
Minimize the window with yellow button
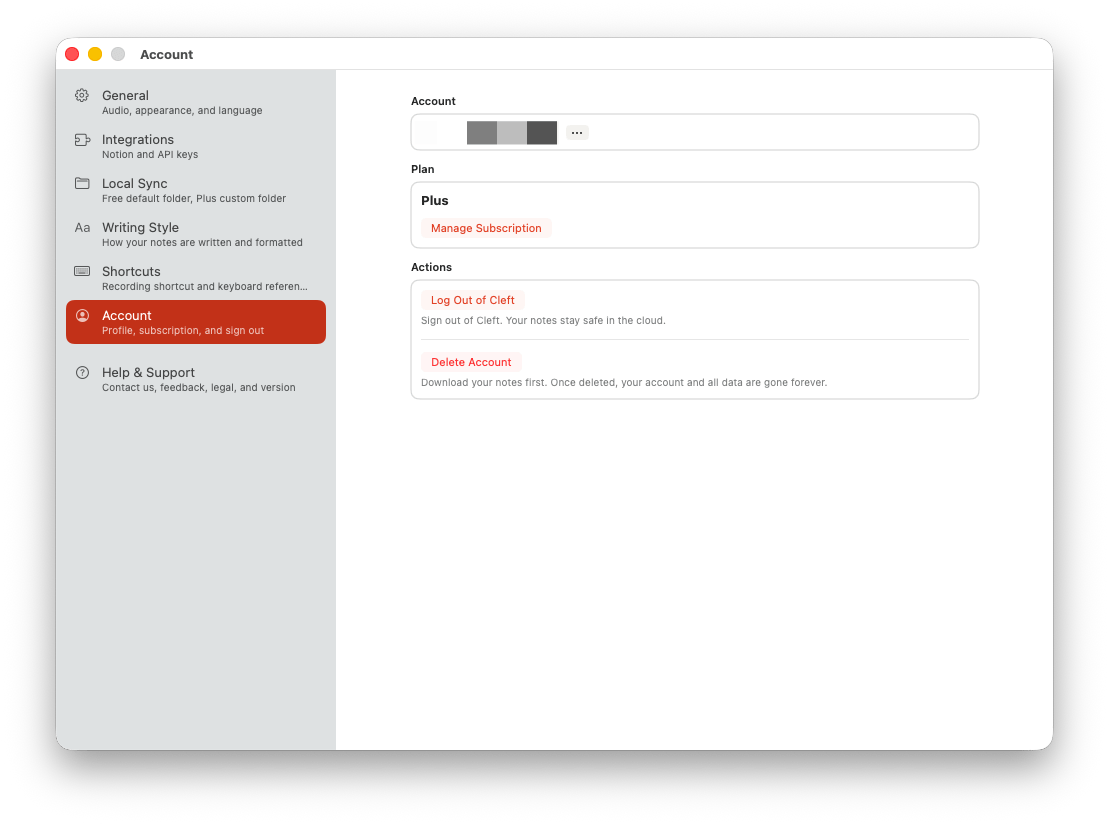95,54
